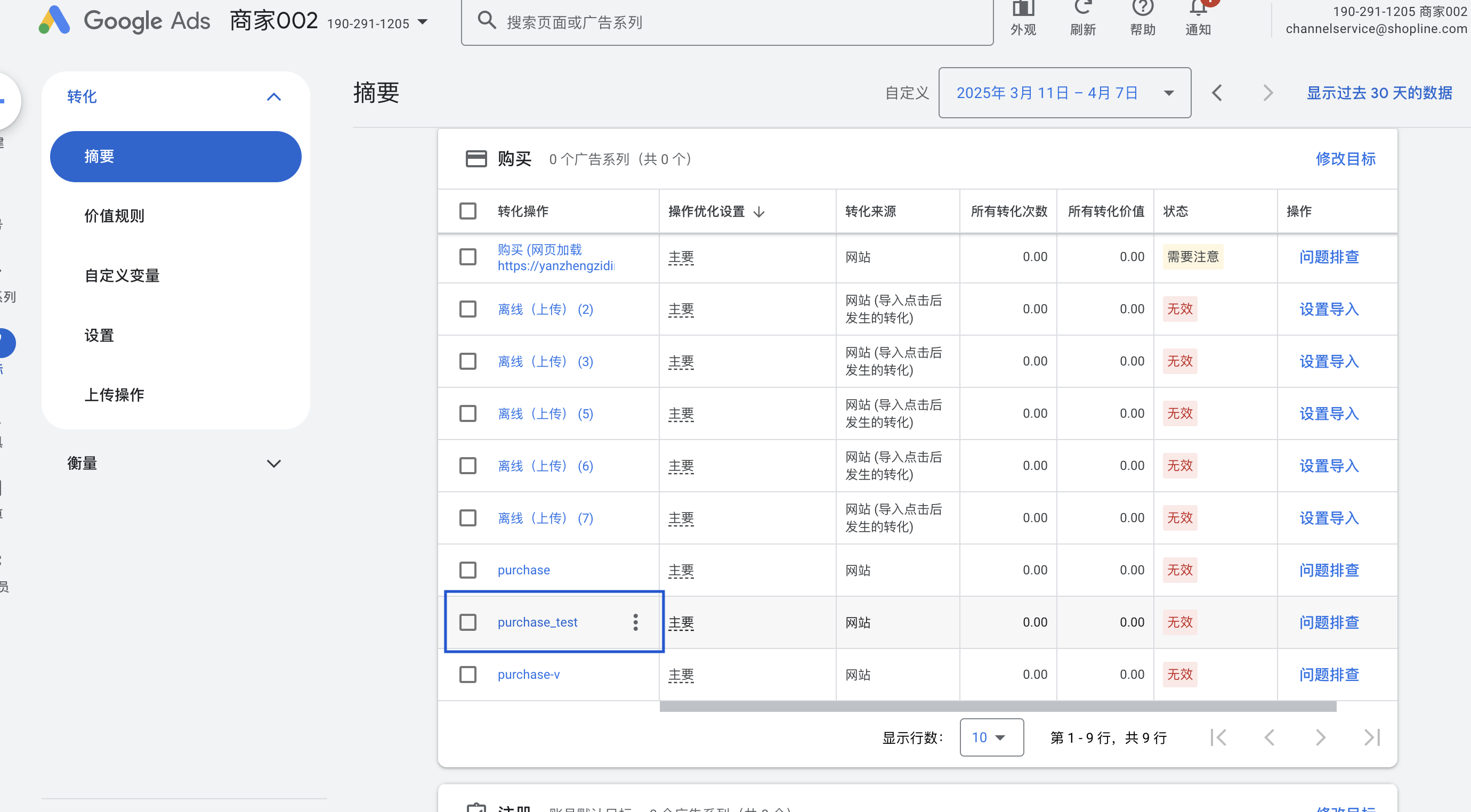
Task: Open the 购买 (网页加载) conversion action
Action: (555, 257)
